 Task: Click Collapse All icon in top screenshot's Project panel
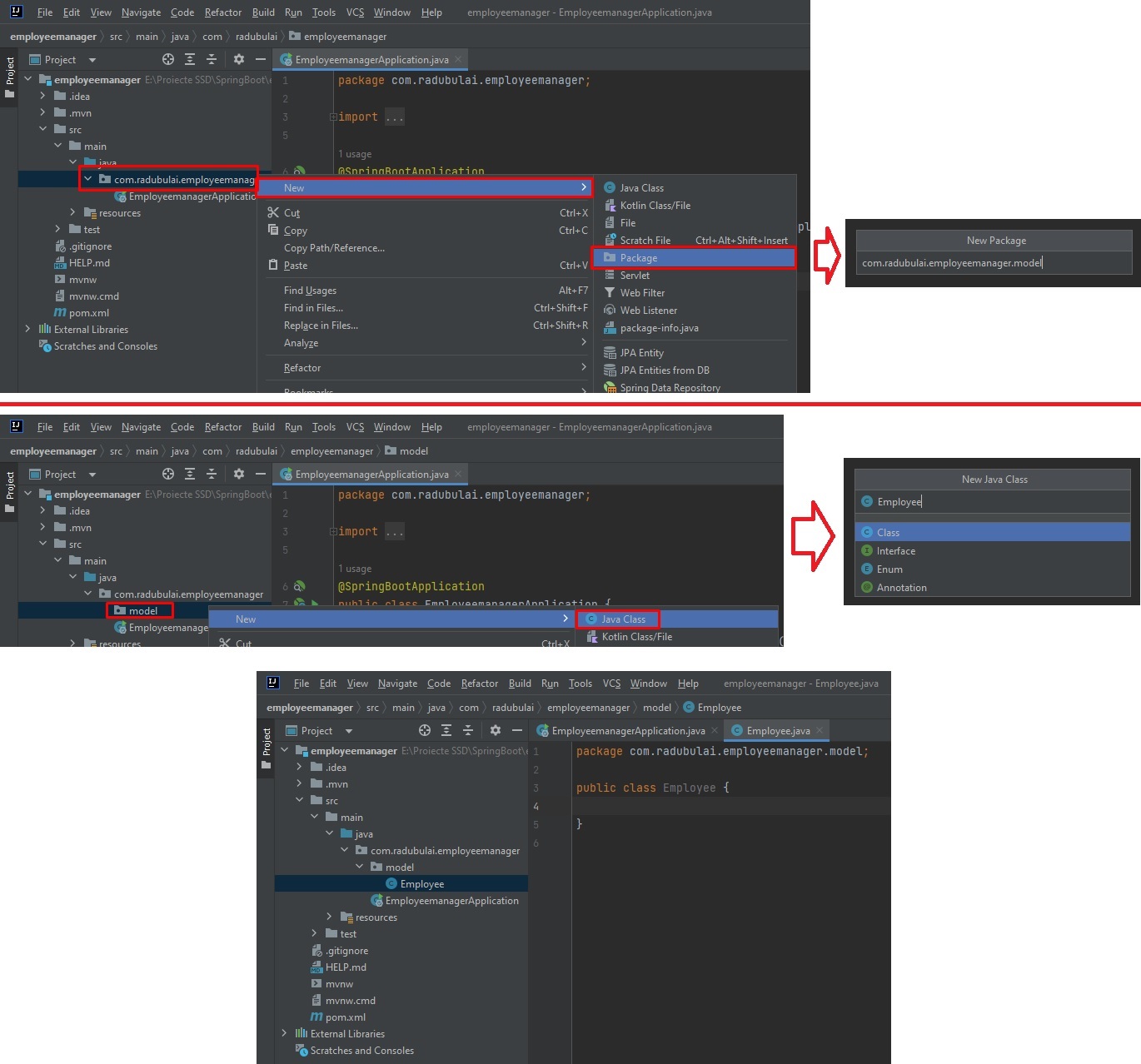click(212, 59)
